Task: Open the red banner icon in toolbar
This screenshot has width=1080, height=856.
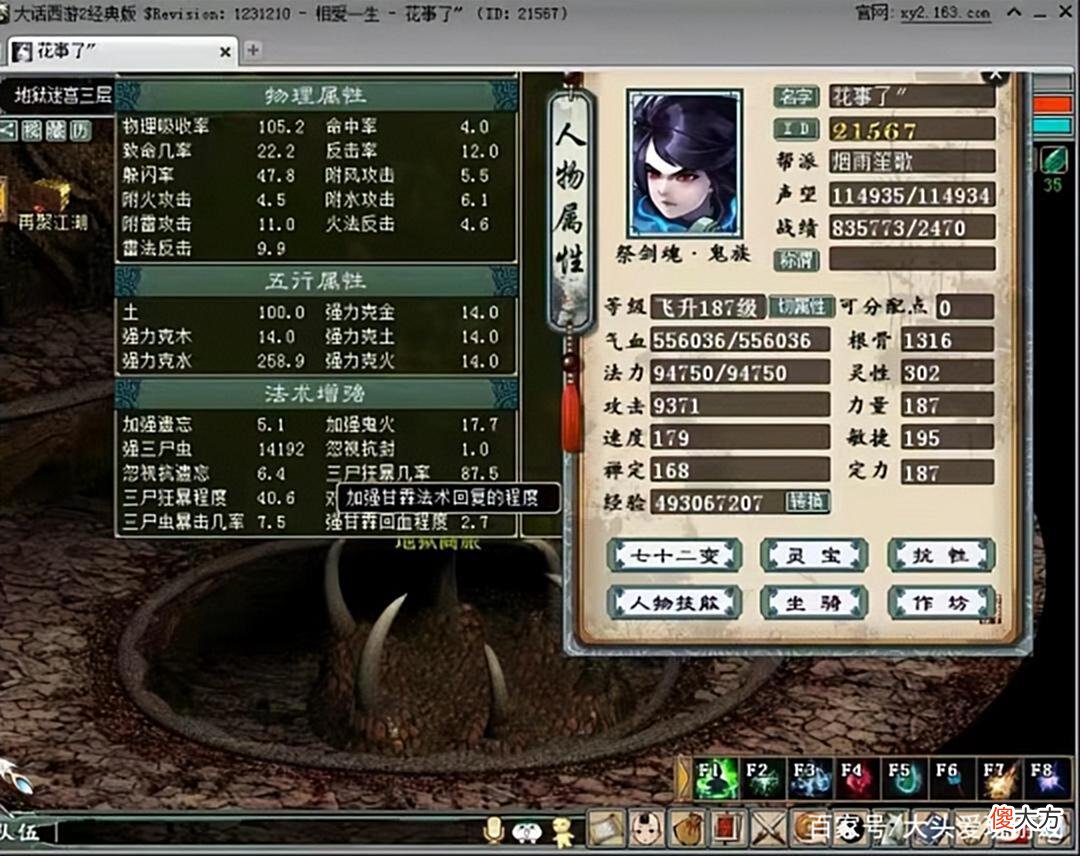Action: tap(727, 829)
